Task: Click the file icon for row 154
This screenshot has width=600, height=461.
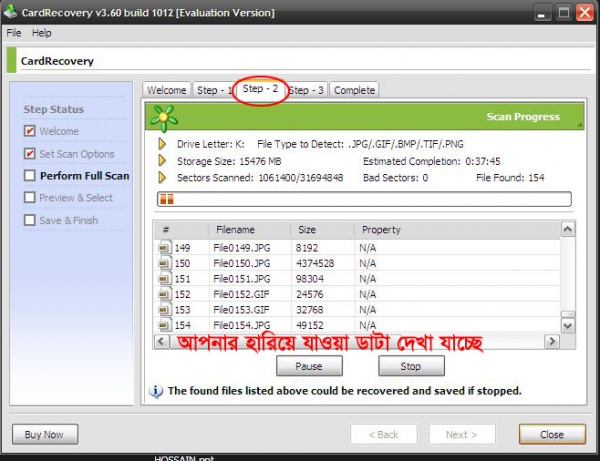Action: pyautogui.click(x=165, y=325)
